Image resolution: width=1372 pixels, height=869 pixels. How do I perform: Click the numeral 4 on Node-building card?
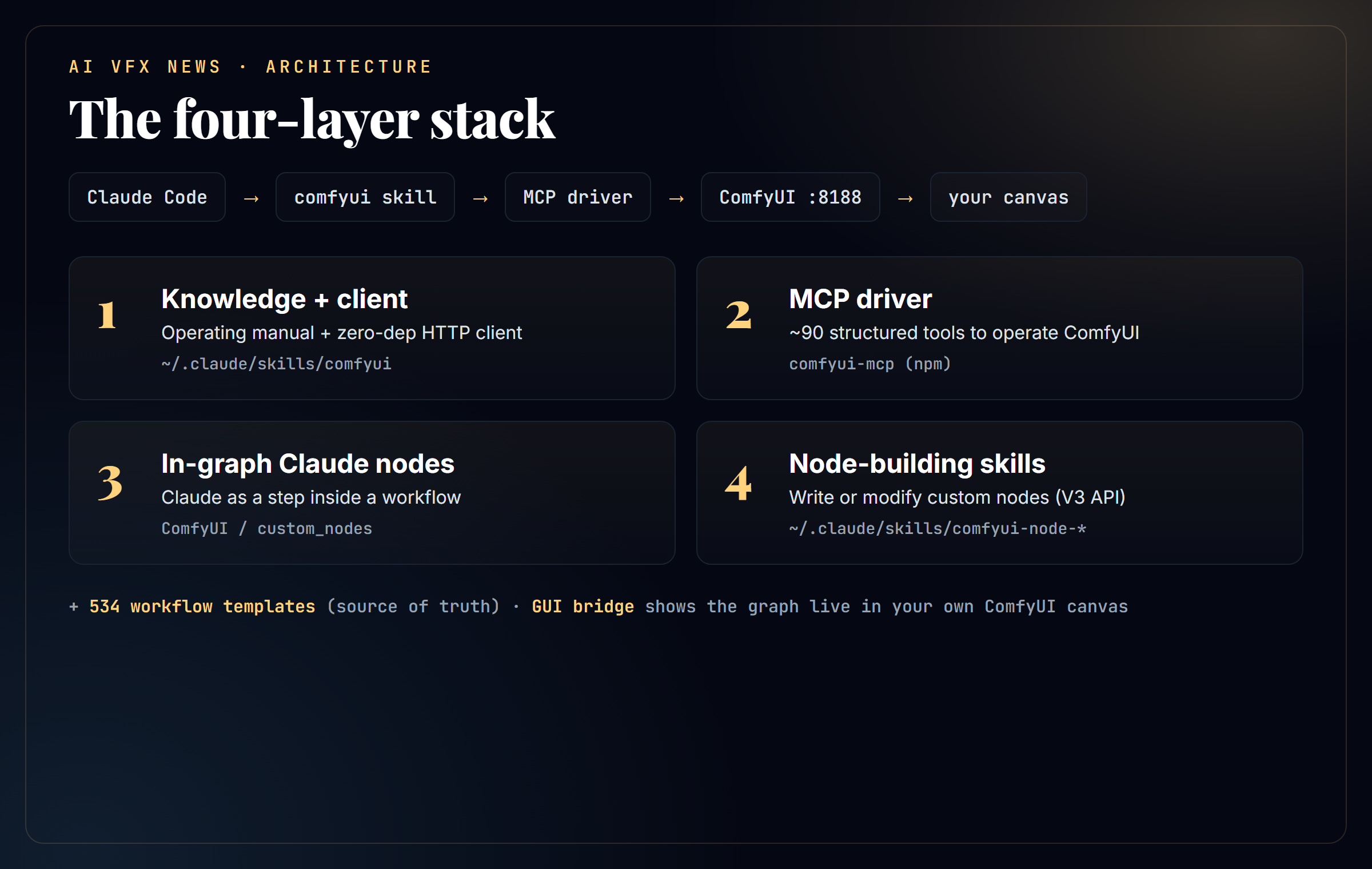click(x=738, y=482)
